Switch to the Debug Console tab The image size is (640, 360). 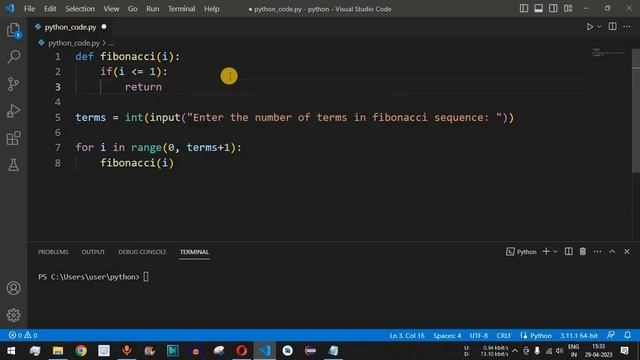pyautogui.click(x=142, y=252)
